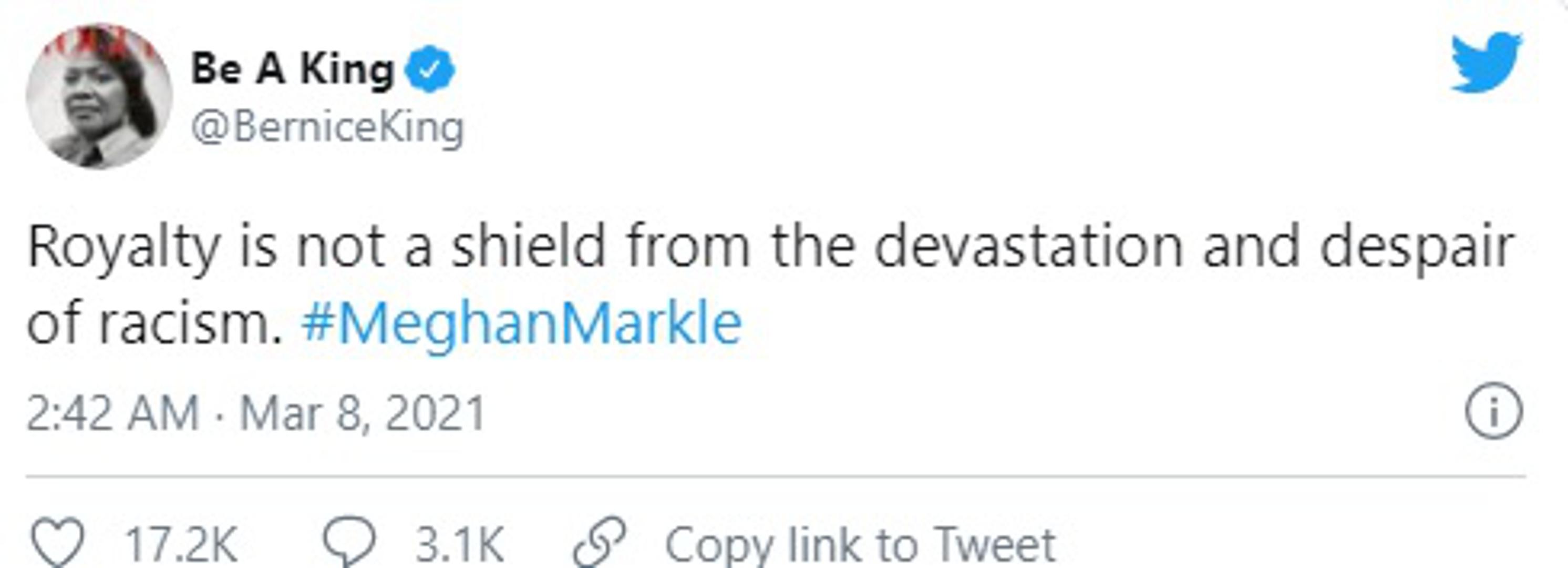Image resolution: width=1568 pixels, height=568 pixels.
Task: Click the blue verified badge
Action: coord(430,69)
